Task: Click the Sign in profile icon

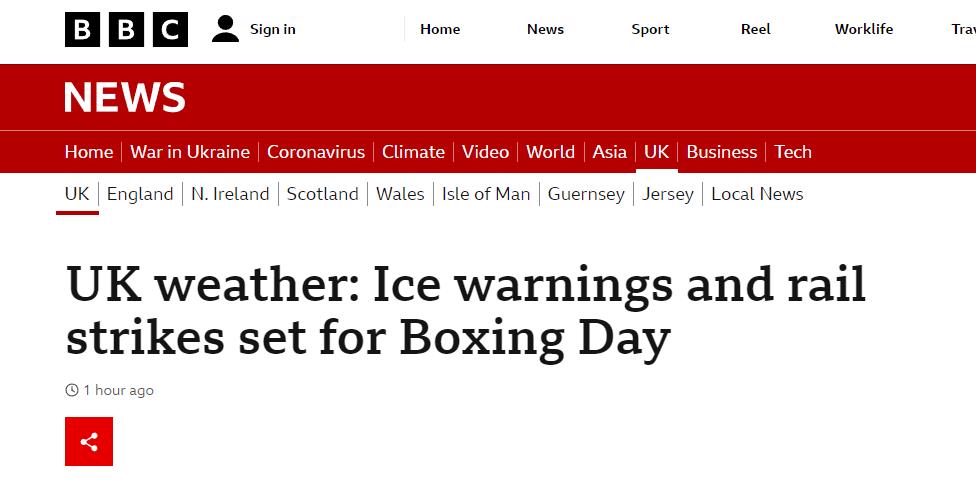Action: [225, 29]
